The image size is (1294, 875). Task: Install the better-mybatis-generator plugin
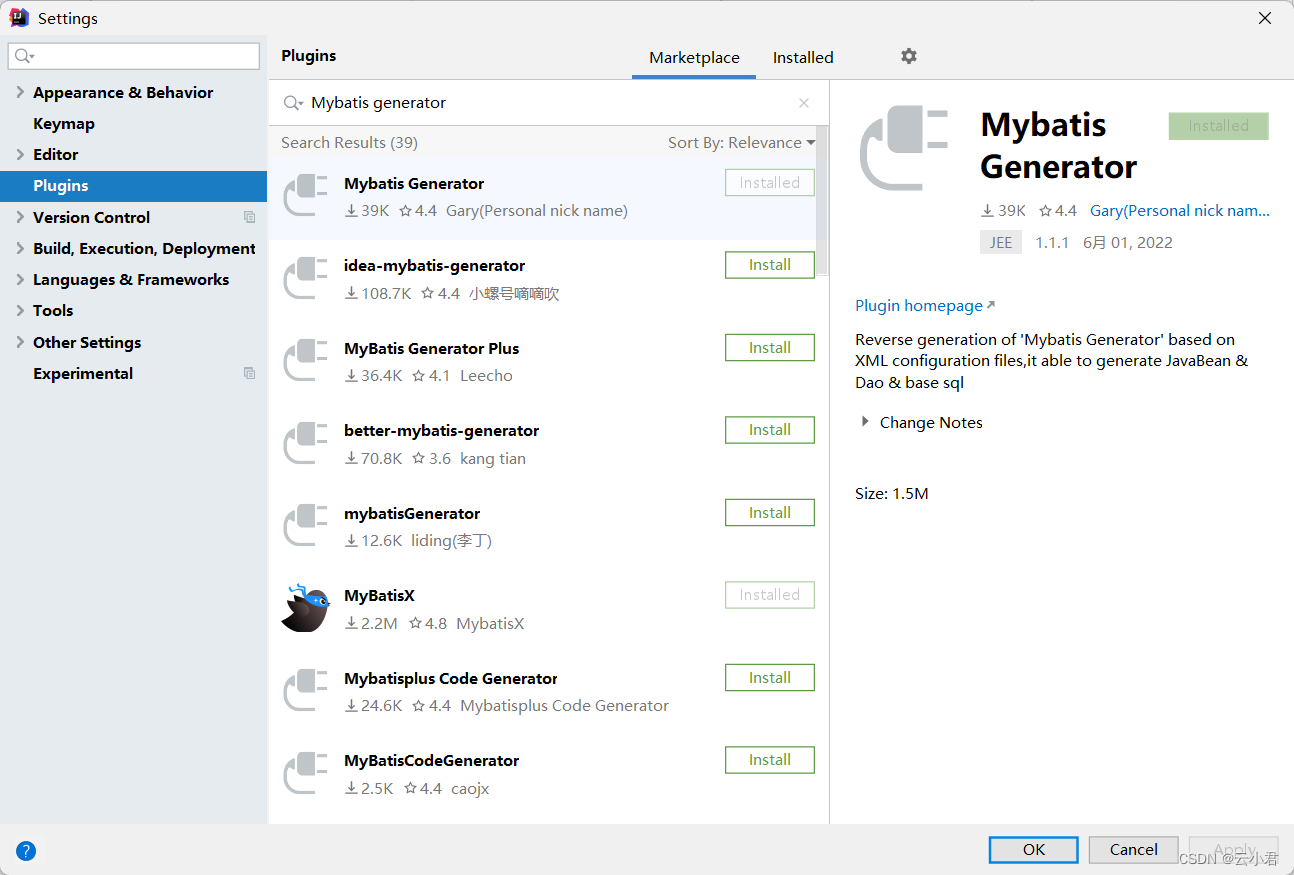point(770,430)
